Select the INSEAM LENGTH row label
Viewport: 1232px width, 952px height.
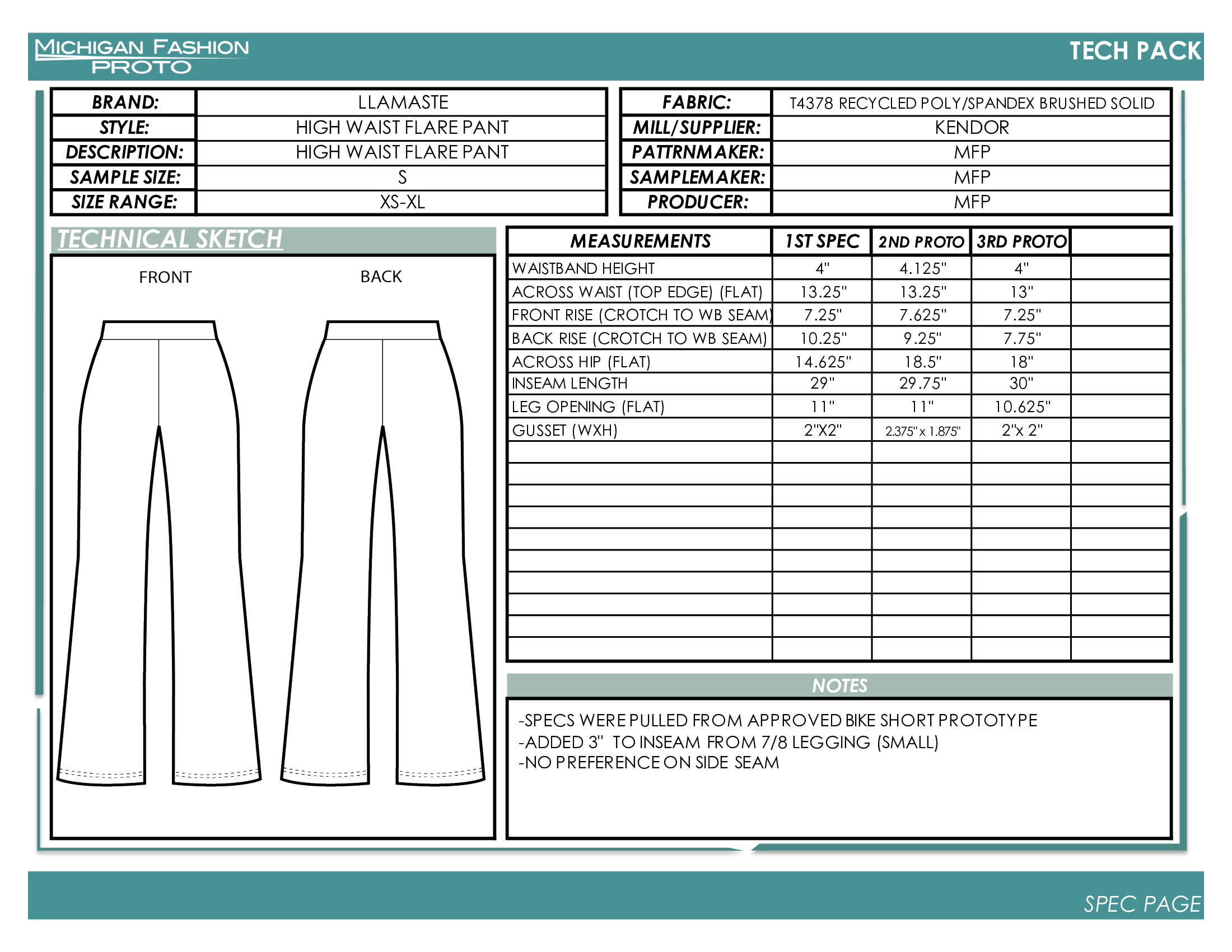click(569, 384)
